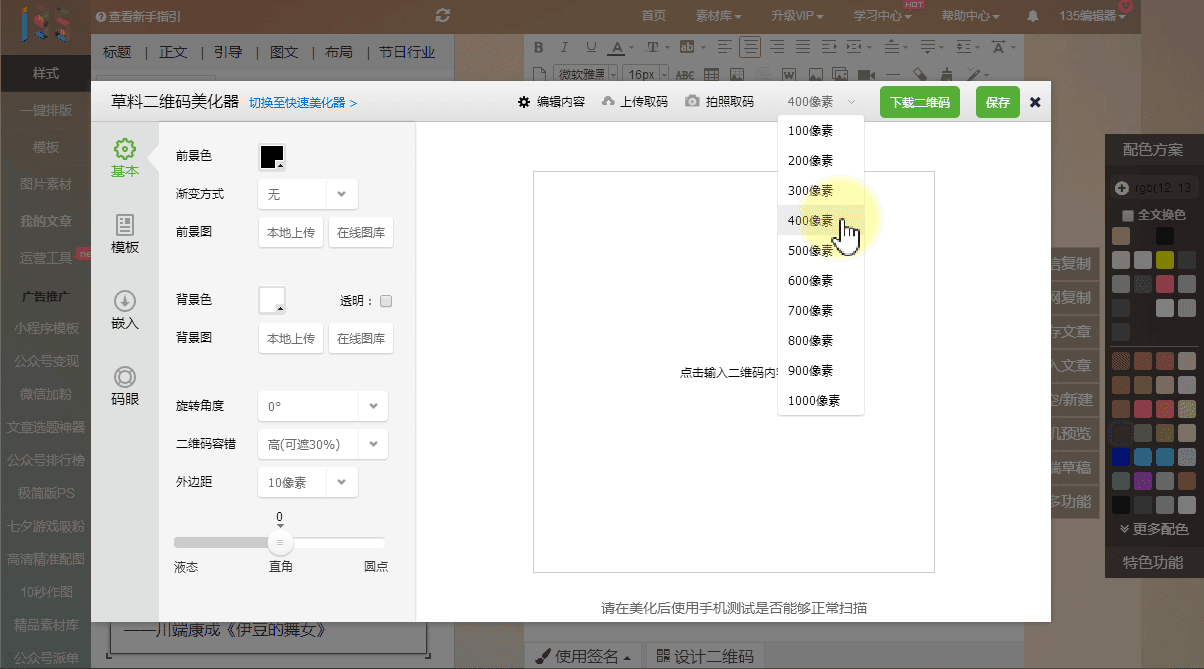
Task: Select 500像素 from size list
Action: [811, 251]
